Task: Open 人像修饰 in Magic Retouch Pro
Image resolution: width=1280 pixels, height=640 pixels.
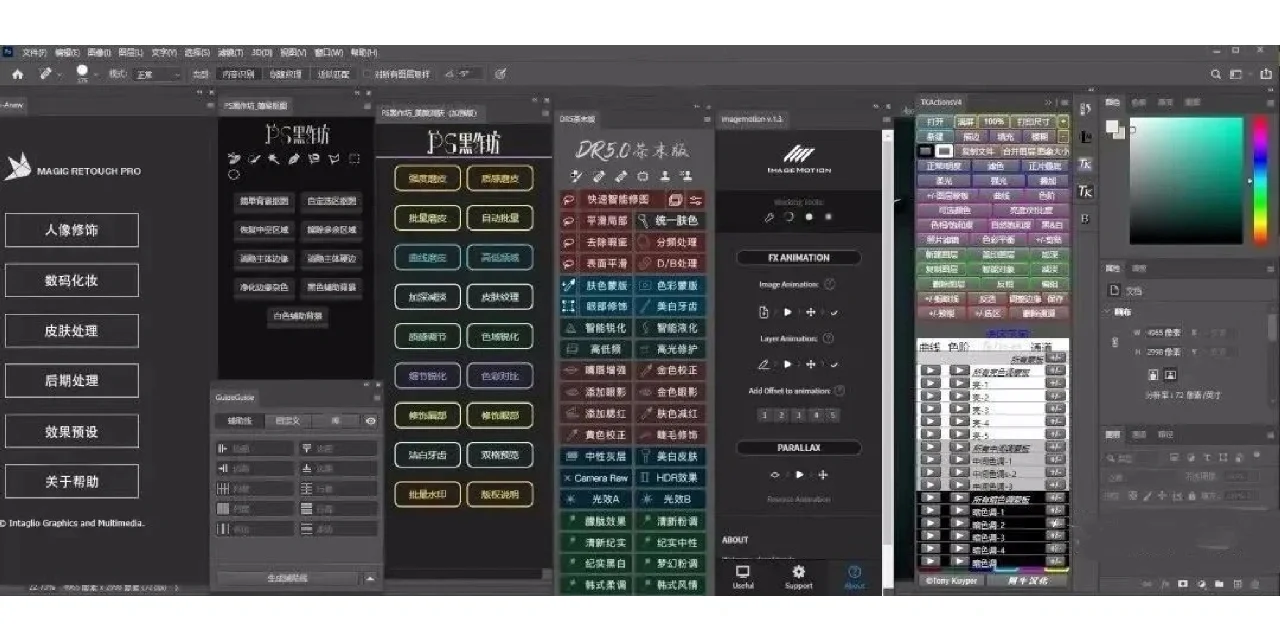Action: [72, 230]
